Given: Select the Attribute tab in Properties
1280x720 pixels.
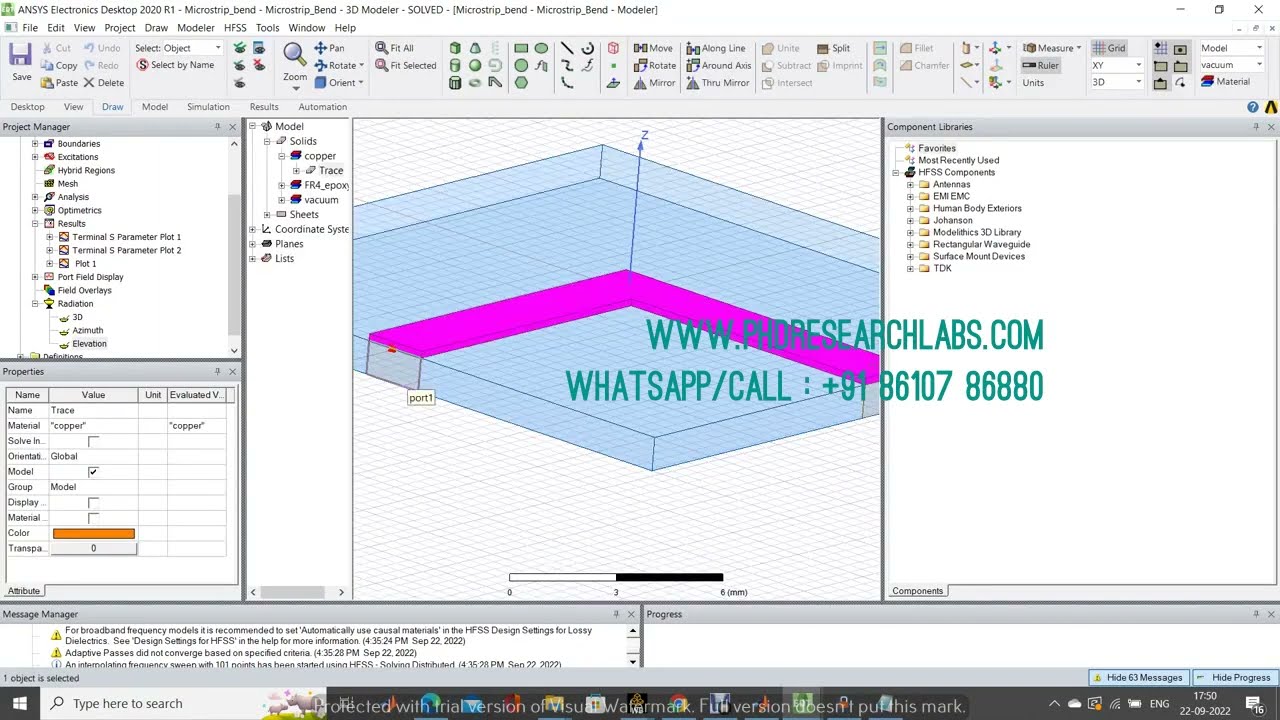Looking at the screenshot, I should pyautogui.click(x=24, y=591).
